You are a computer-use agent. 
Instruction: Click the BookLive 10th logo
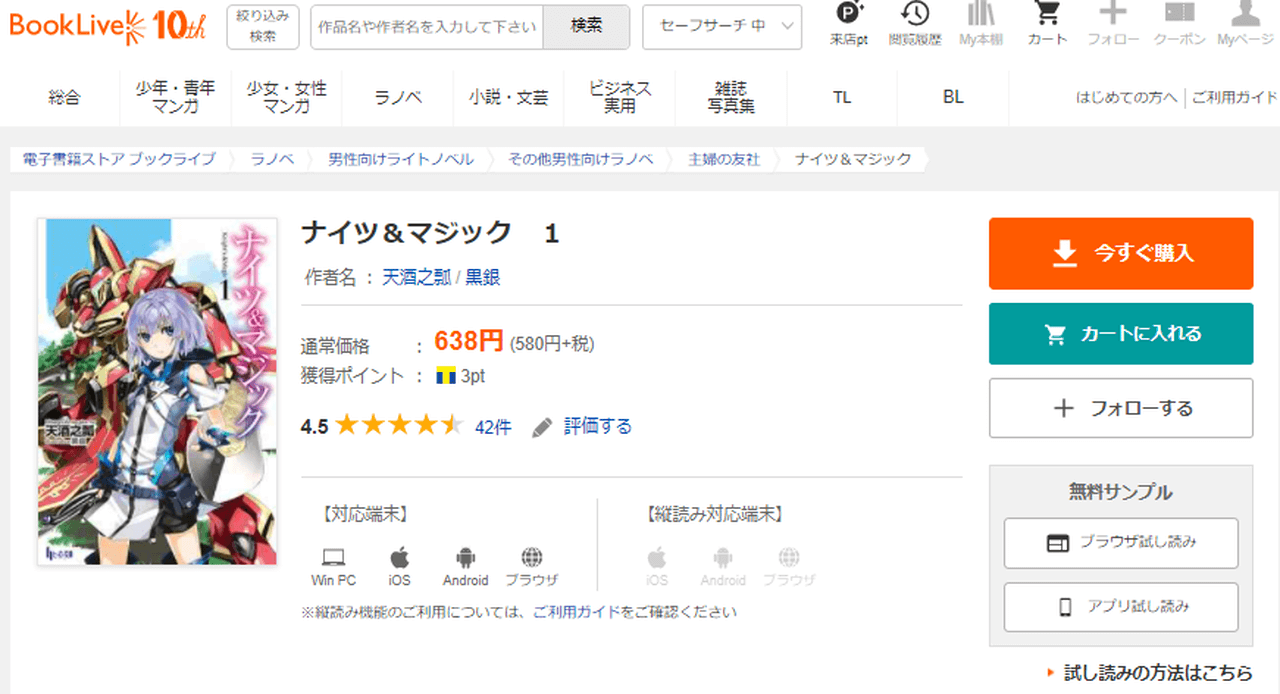point(107,27)
